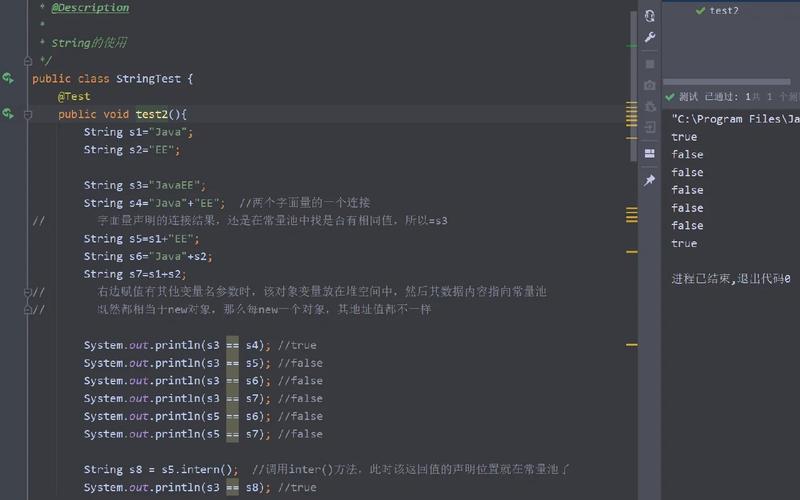Screen dimensions: 800x500
Task: Click the line String s5=s1+"EE";
Action: [141, 239]
